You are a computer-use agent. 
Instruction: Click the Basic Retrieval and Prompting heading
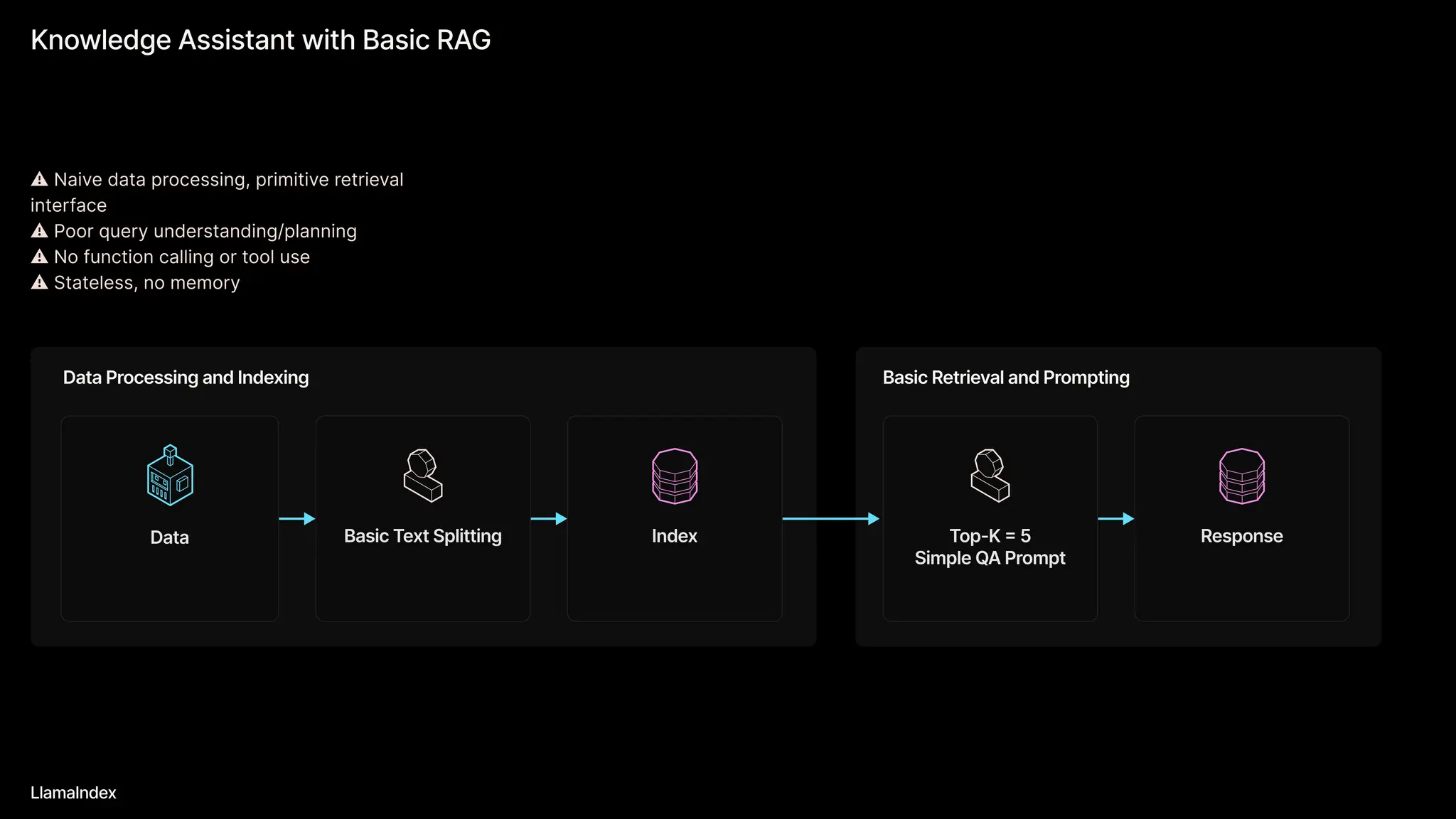tap(1006, 378)
